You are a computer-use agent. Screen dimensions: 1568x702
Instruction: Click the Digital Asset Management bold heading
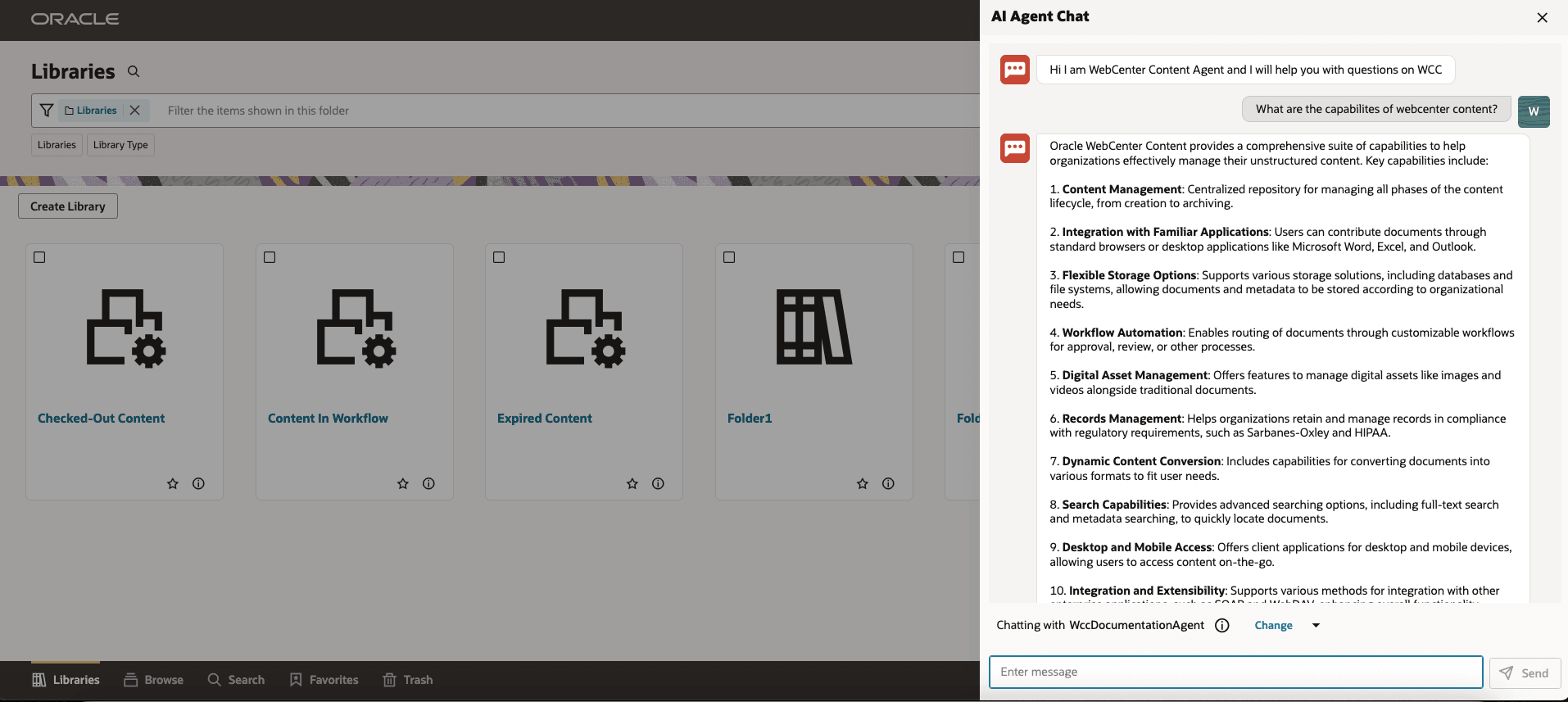point(1135,375)
